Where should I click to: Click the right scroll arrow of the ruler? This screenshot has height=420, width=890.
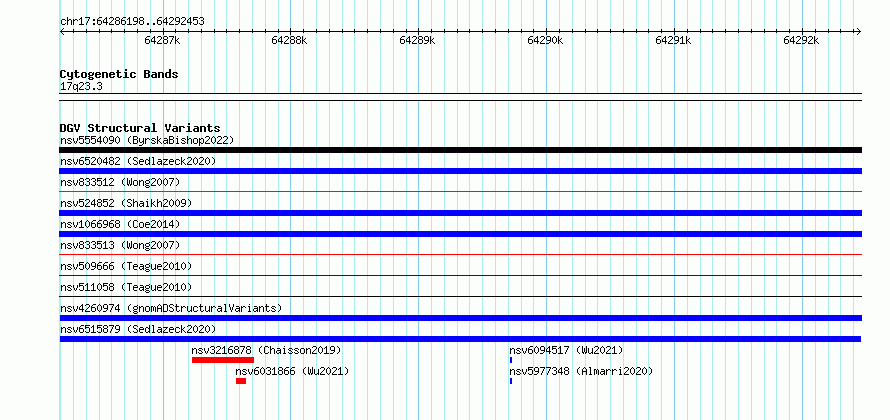click(x=858, y=32)
